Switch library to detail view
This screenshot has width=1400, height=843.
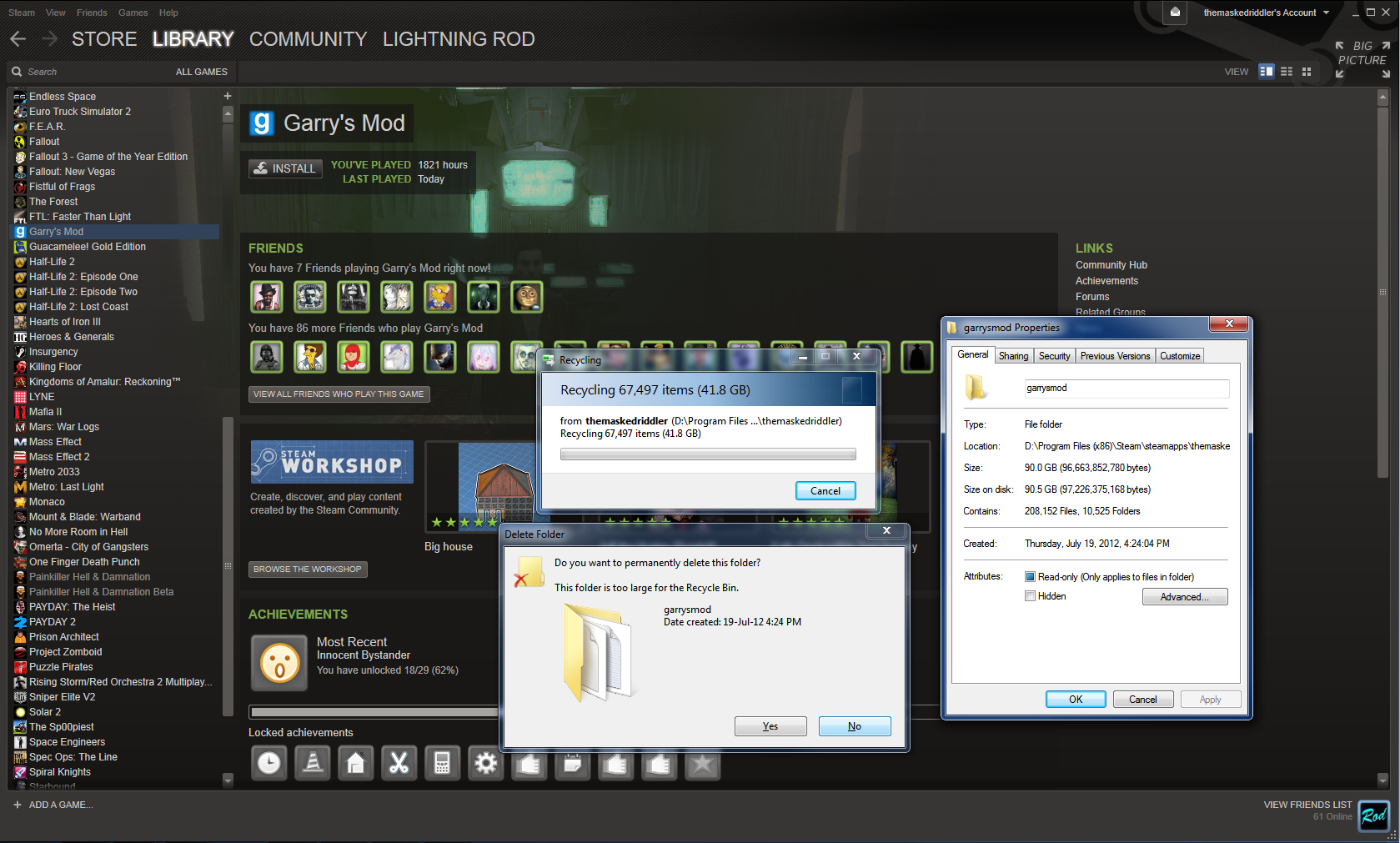coord(1267,72)
